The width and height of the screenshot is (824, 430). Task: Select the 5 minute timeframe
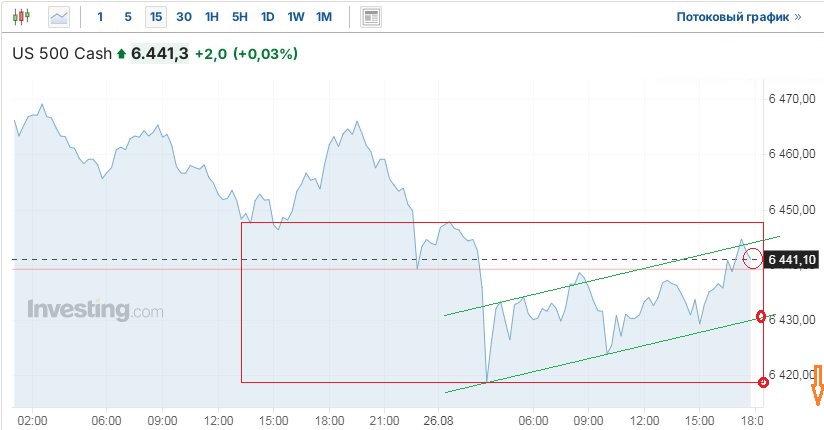click(127, 17)
